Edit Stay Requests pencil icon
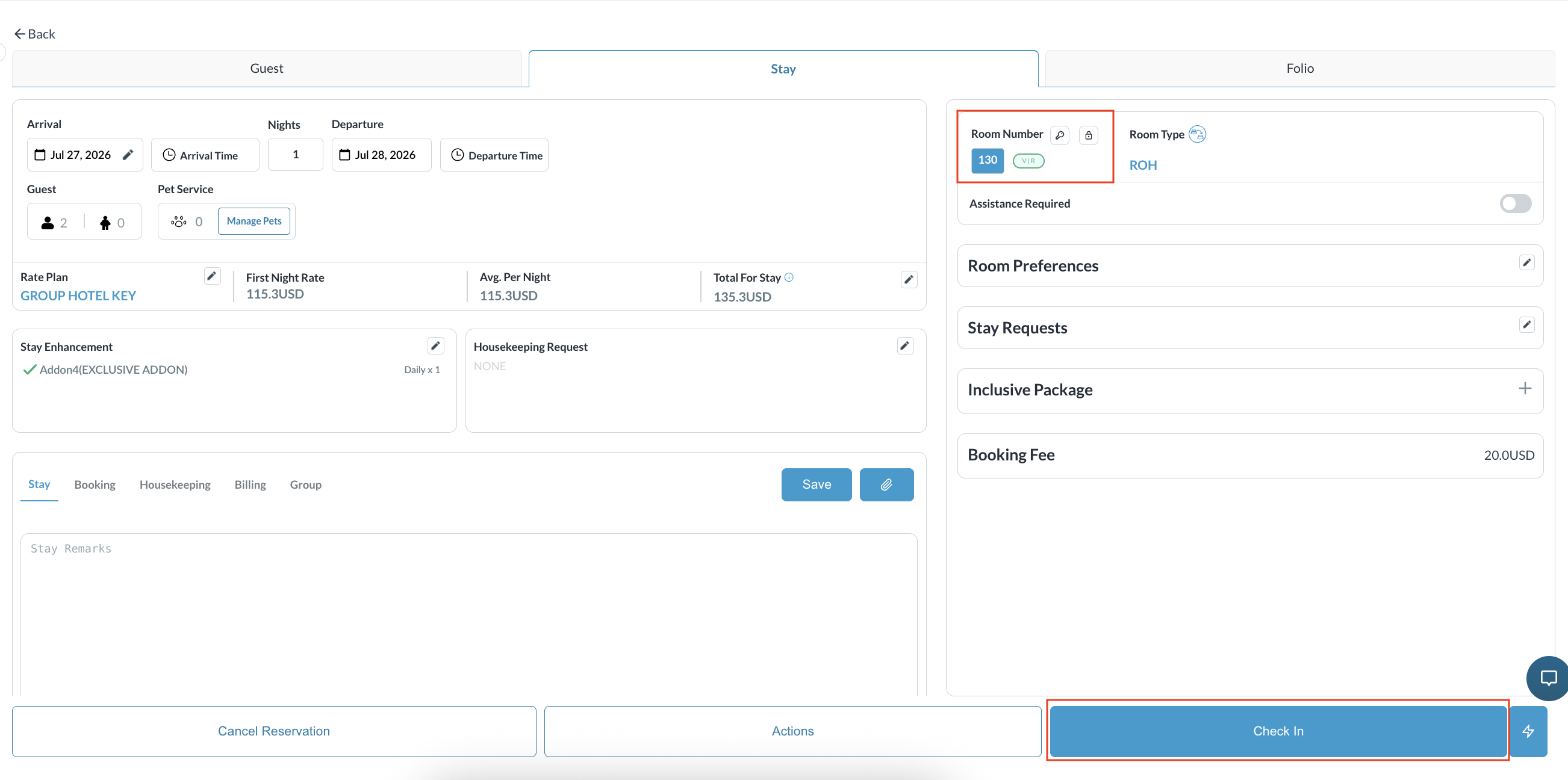Screen dimensions: 1568x780 point(1526,325)
